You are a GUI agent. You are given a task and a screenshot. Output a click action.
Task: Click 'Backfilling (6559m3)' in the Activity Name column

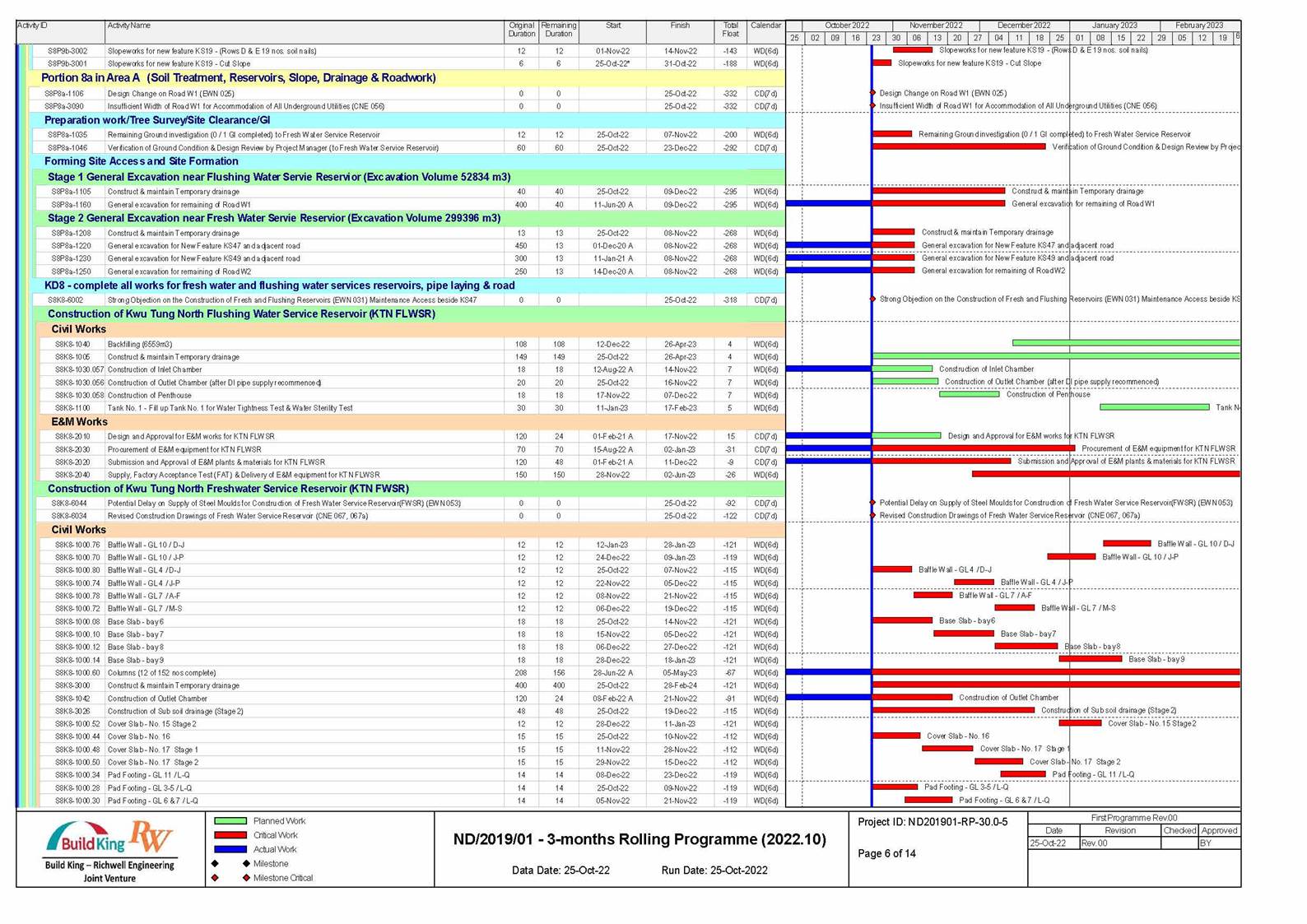click(x=140, y=345)
